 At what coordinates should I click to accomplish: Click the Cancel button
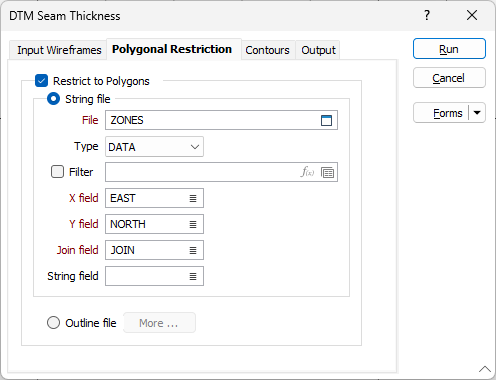pos(449,78)
